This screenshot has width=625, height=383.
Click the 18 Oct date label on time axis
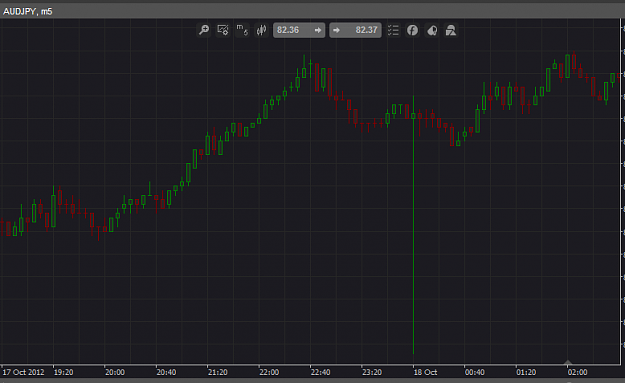(425, 372)
